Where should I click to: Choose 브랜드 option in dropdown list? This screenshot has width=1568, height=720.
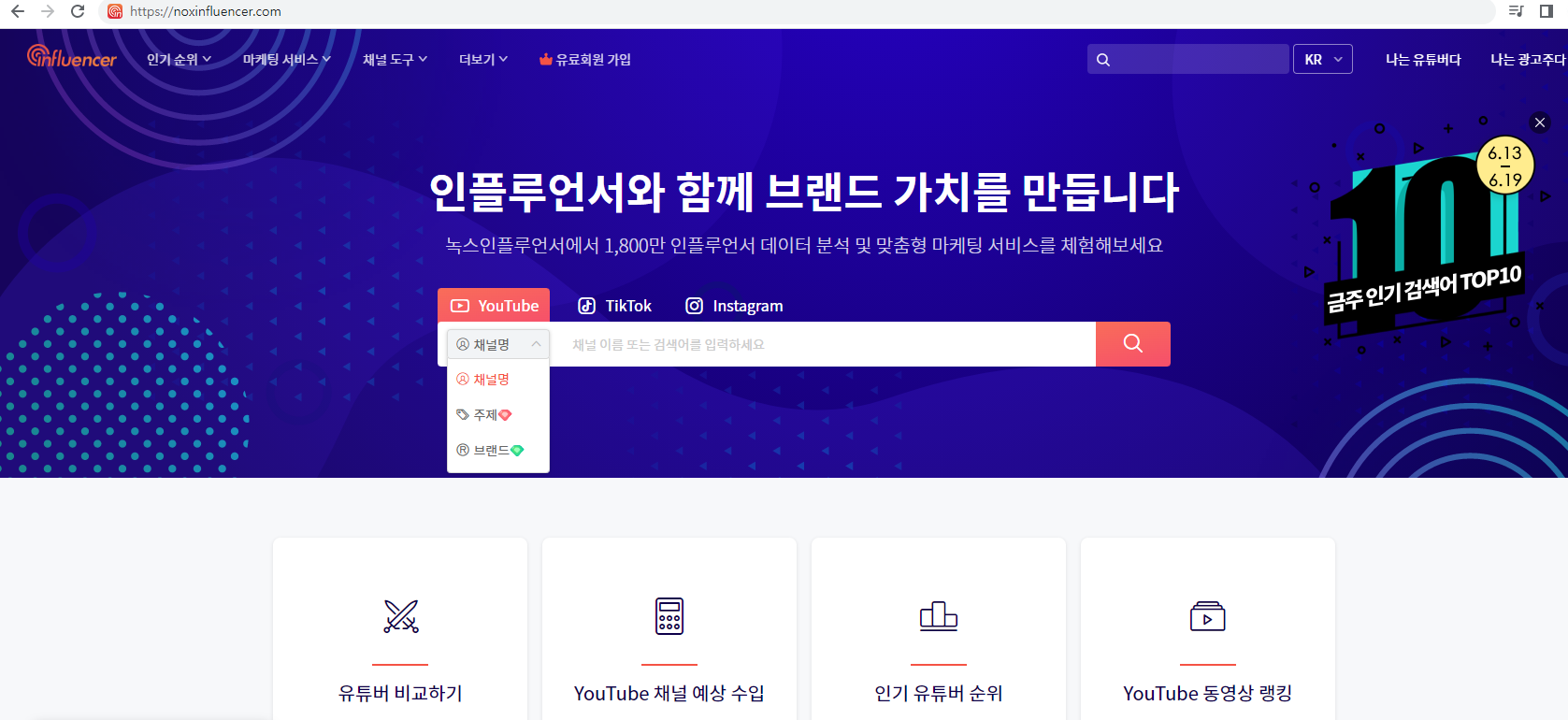pyautogui.click(x=498, y=450)
